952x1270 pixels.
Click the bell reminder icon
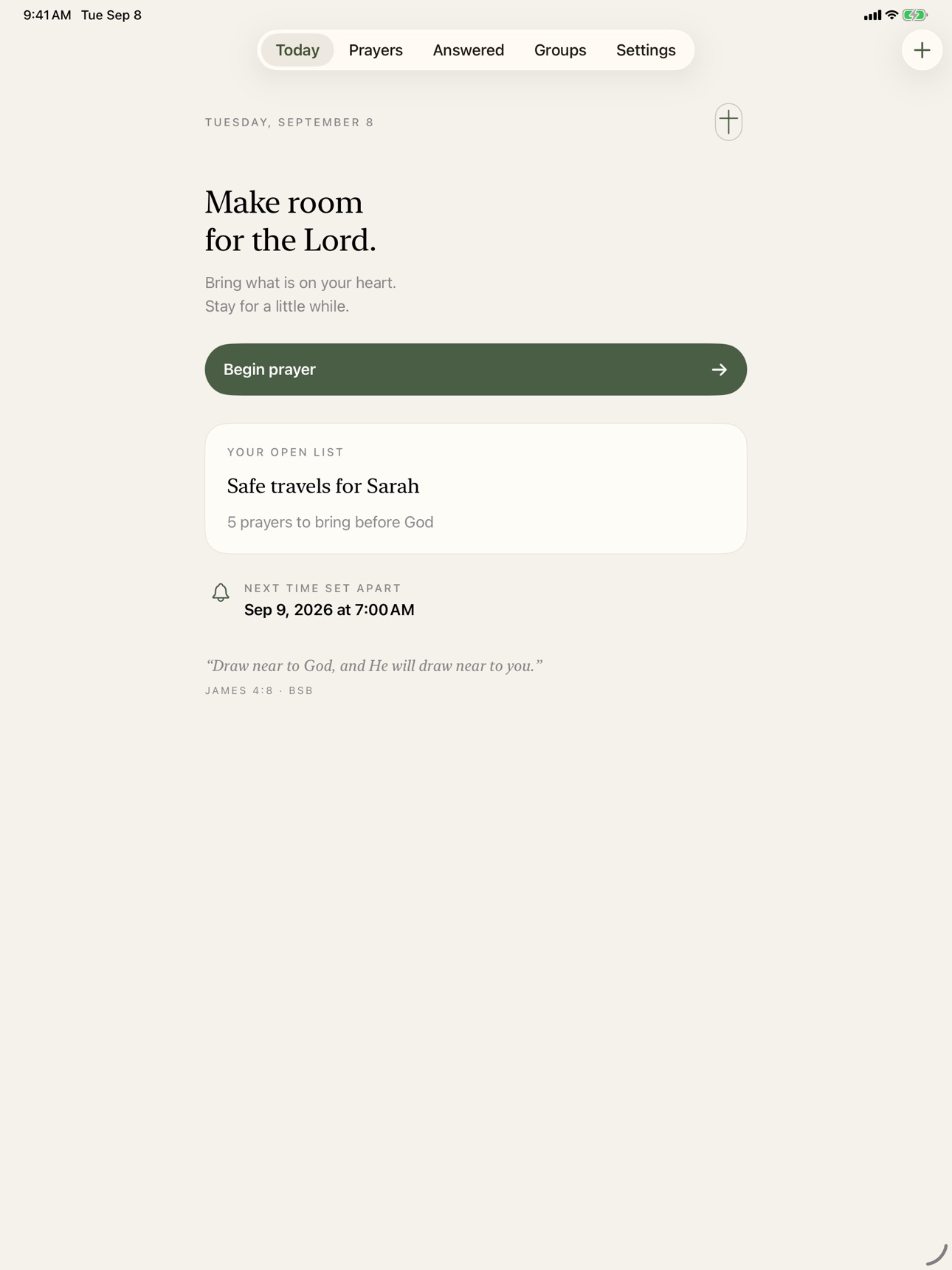(x=221, y=592)
